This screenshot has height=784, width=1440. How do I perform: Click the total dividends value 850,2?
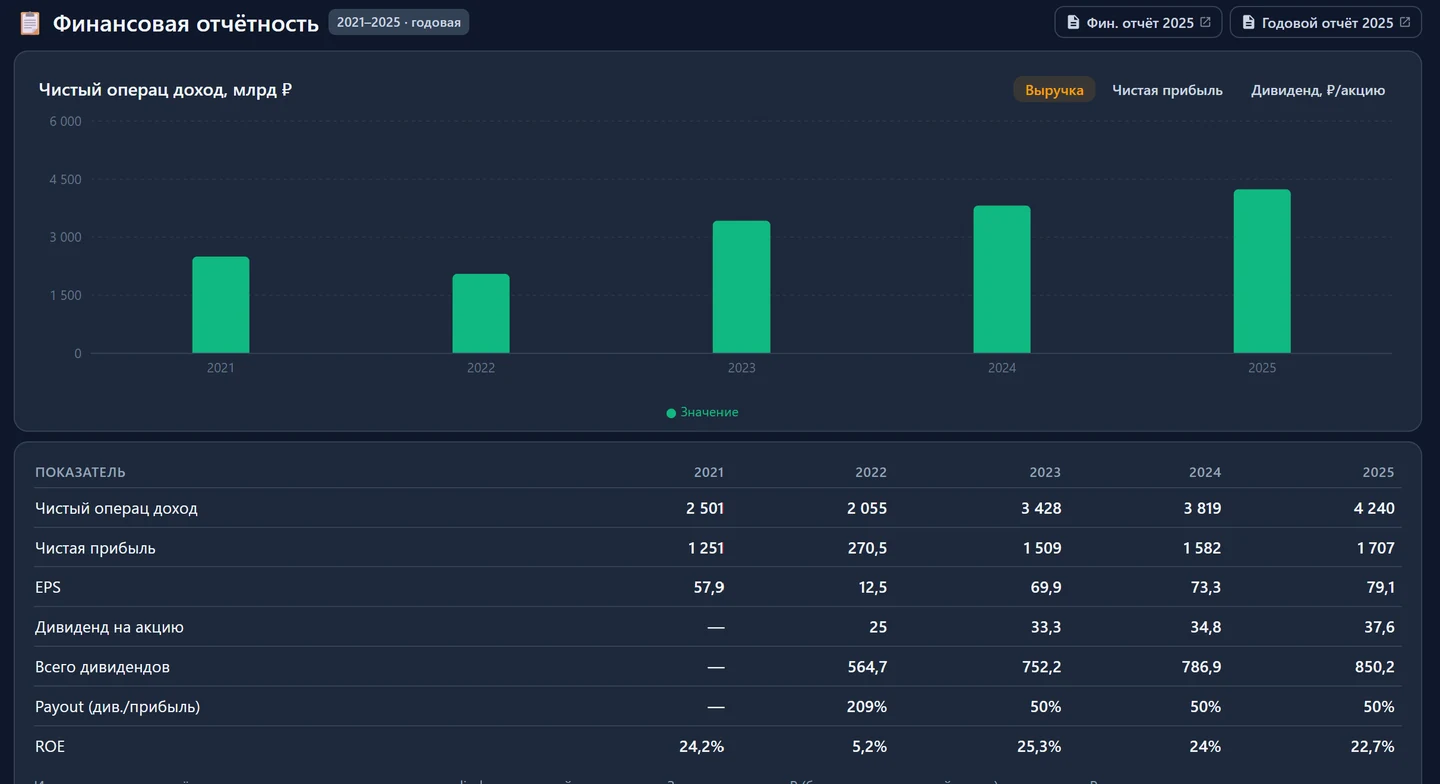click(1375, 667)
